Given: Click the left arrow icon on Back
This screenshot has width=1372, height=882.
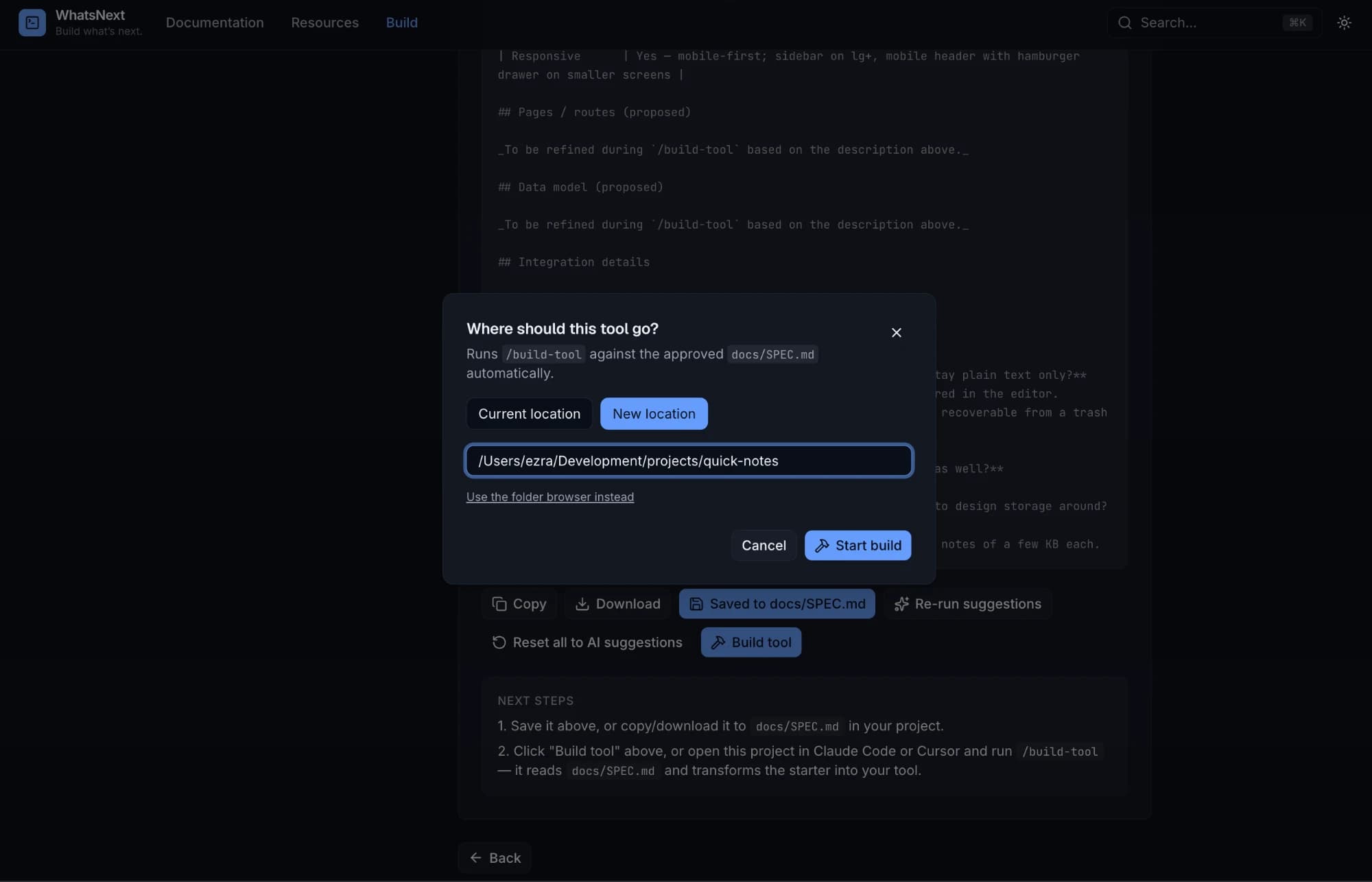Looking at the screenshot, I should tap(475, 858).
